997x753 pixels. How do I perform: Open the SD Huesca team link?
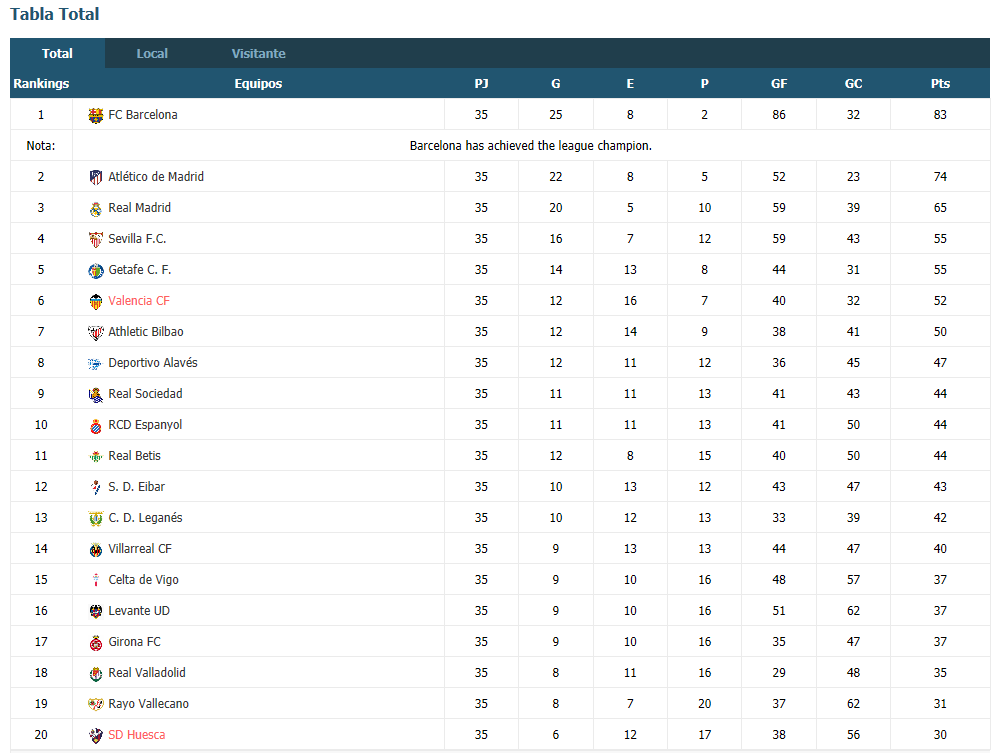pyautogui.click(x=137, y=735)
